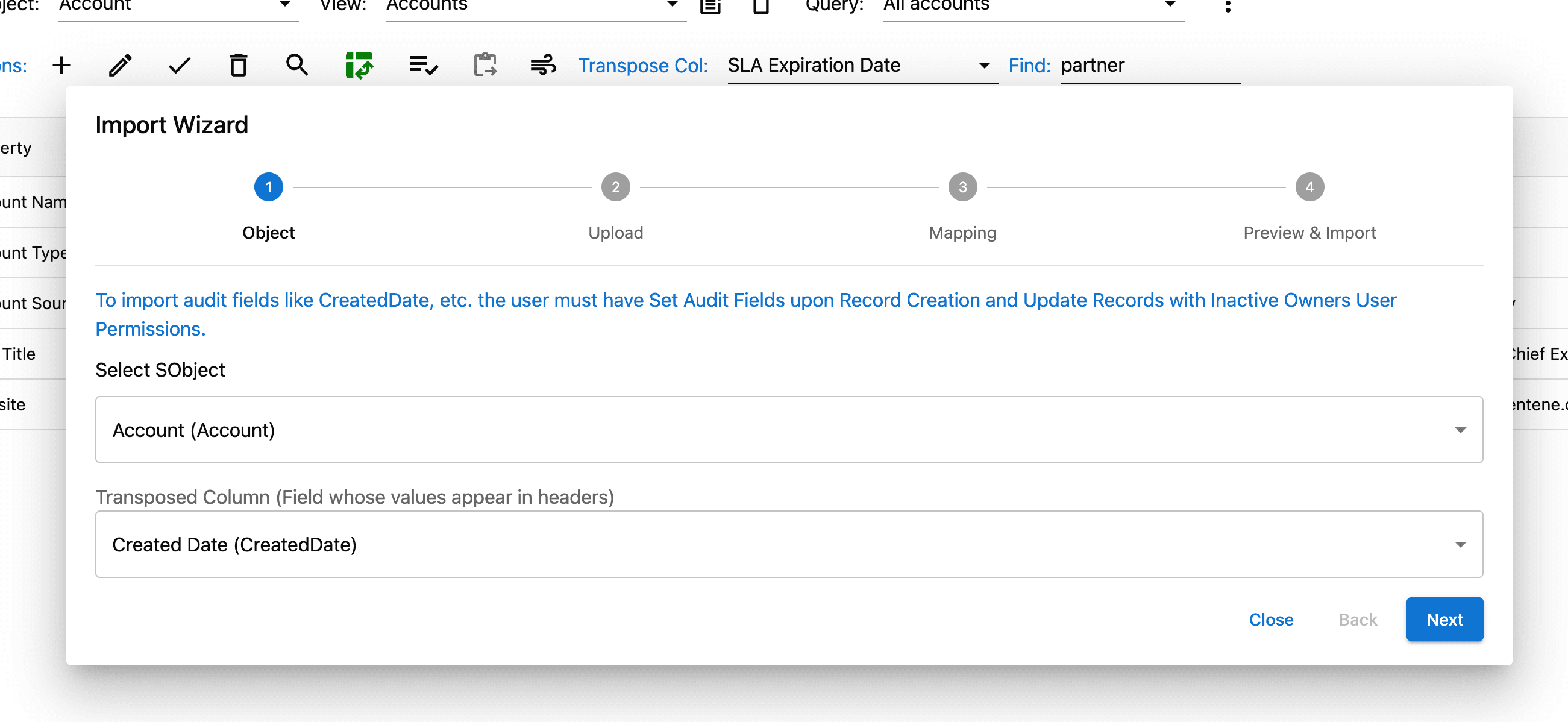Go to wizard step 2 Upload
Screen dimensions: 1568x722
(615, 187)
